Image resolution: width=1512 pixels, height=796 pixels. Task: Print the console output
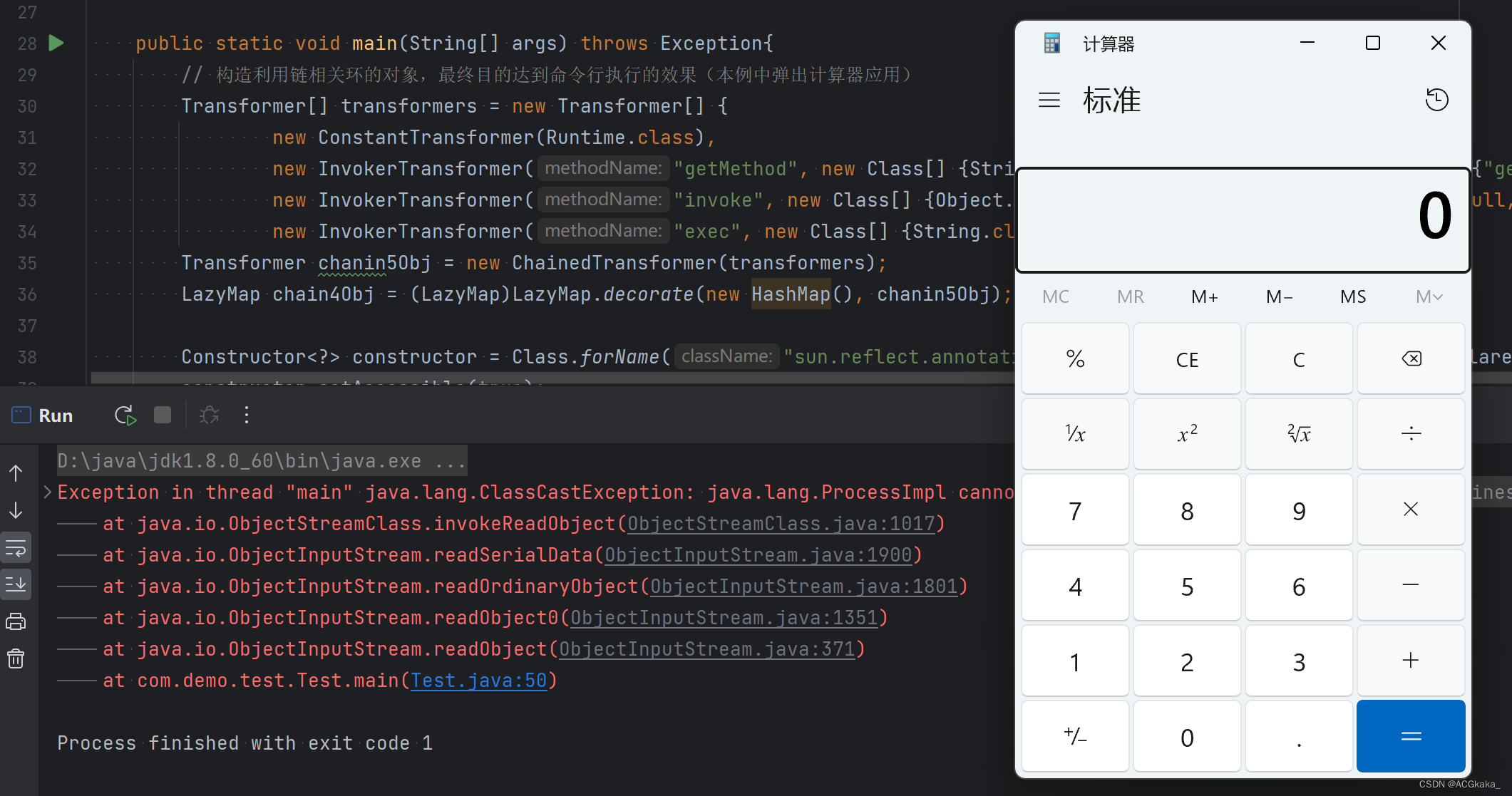(16, 621)
